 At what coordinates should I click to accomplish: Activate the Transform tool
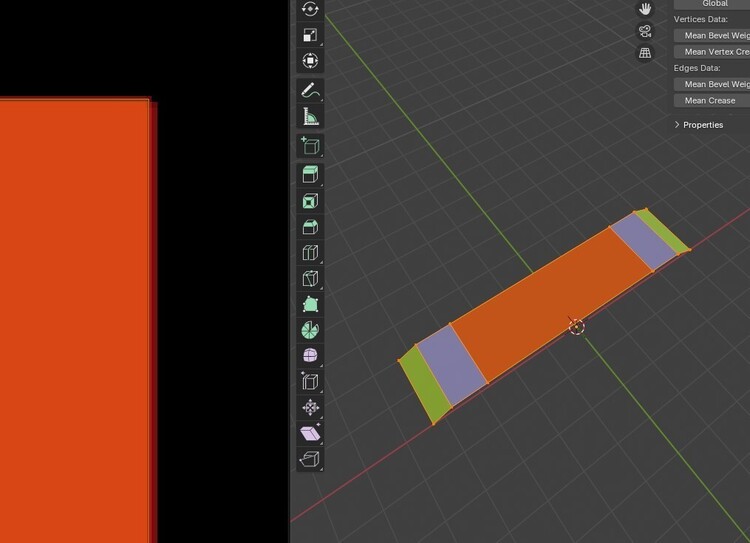pos(310,61)
